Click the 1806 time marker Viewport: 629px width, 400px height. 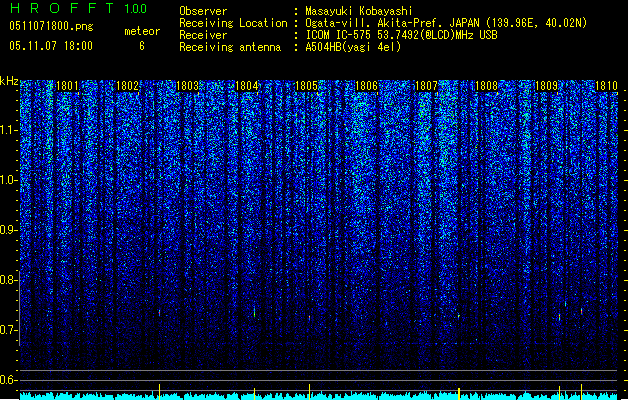tap(366, 86)
